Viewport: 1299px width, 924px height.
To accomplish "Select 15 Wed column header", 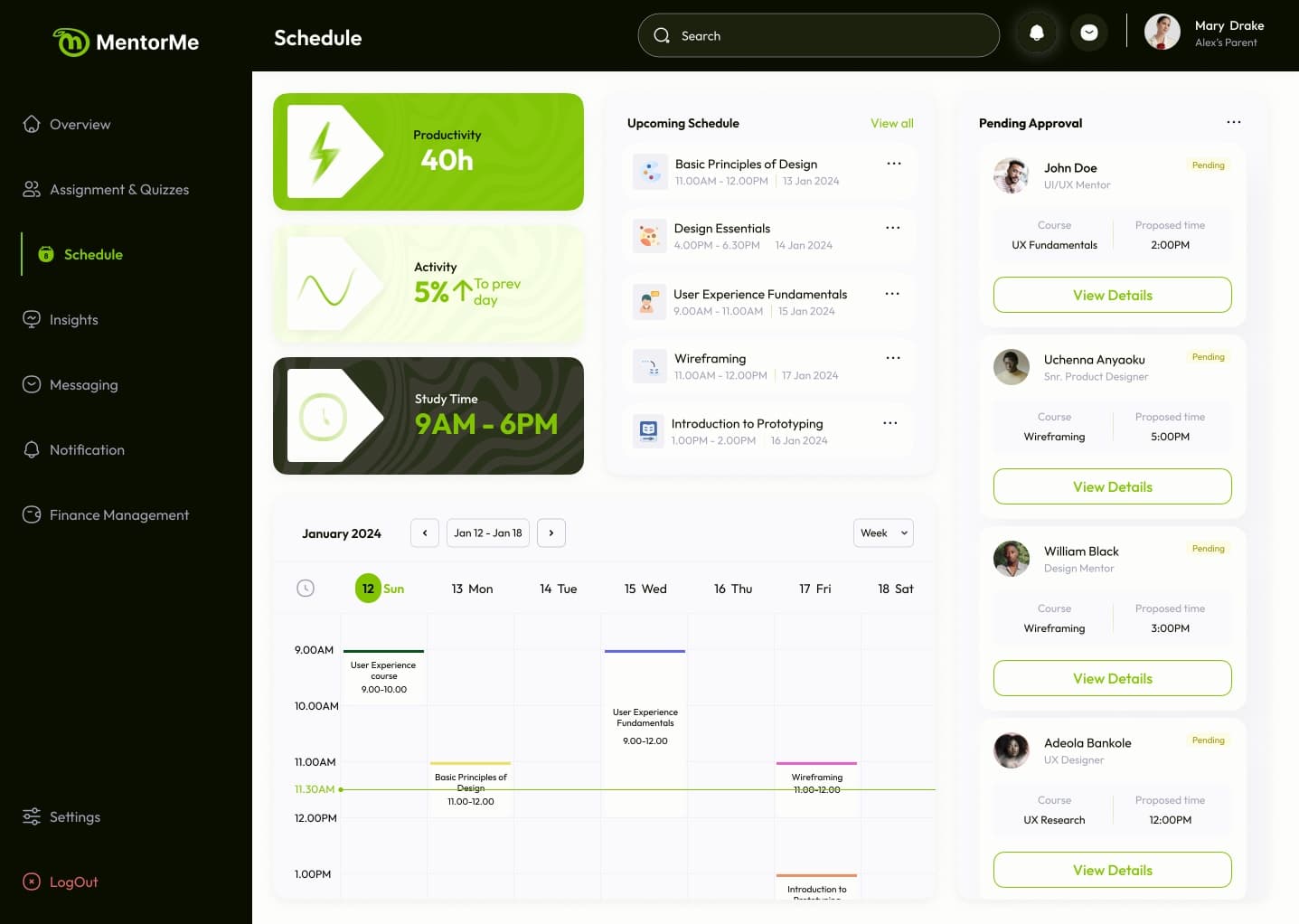I will [645, 589].
